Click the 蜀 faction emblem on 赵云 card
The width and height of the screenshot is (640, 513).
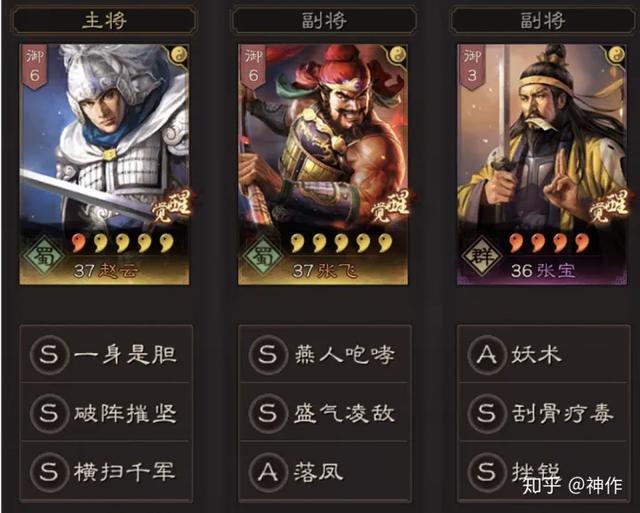[43, 256]
